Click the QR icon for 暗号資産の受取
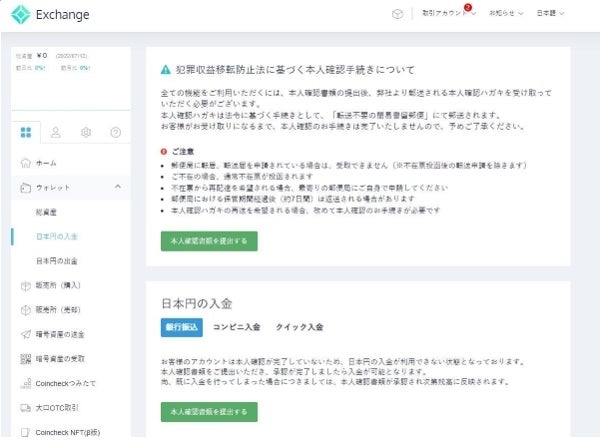The width and height of the screenshot is (600, 442). pyautogui.click(x=24, y=359)
